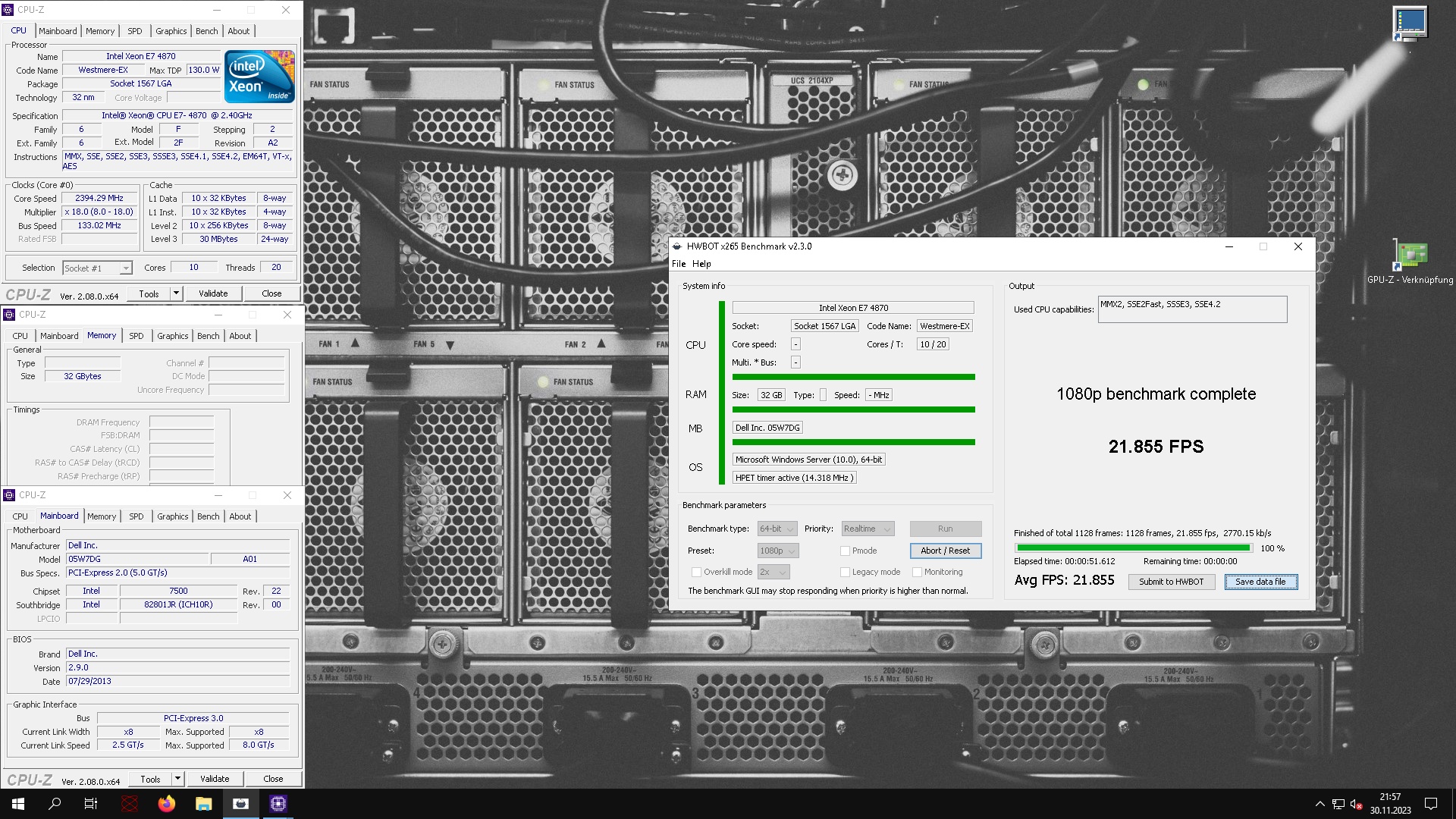Open the notification center icon
Screen dimensions: 1456x819
click(x=1431, y=804)
